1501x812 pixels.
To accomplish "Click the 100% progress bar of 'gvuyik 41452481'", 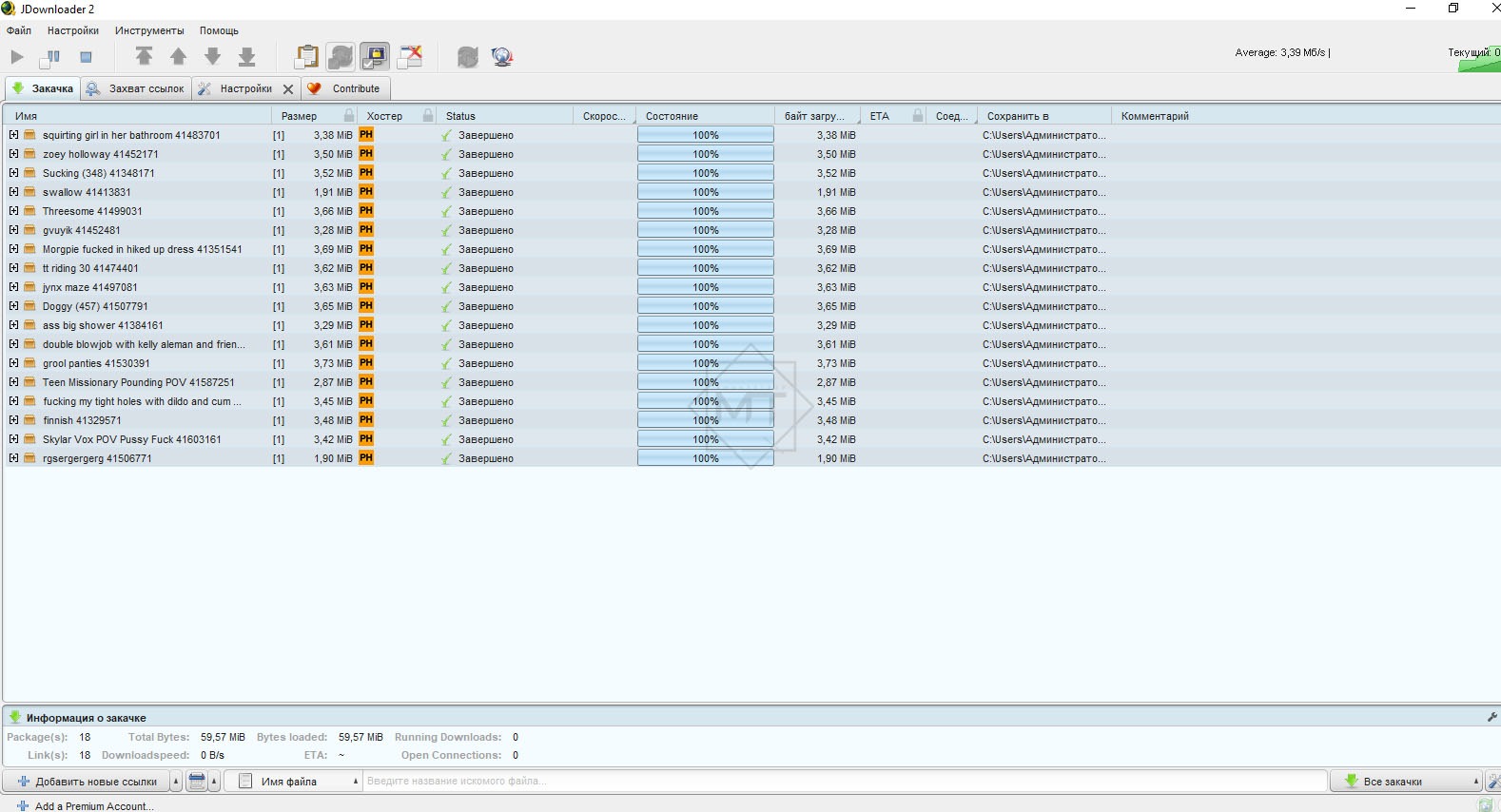I will tap(706, 230).
